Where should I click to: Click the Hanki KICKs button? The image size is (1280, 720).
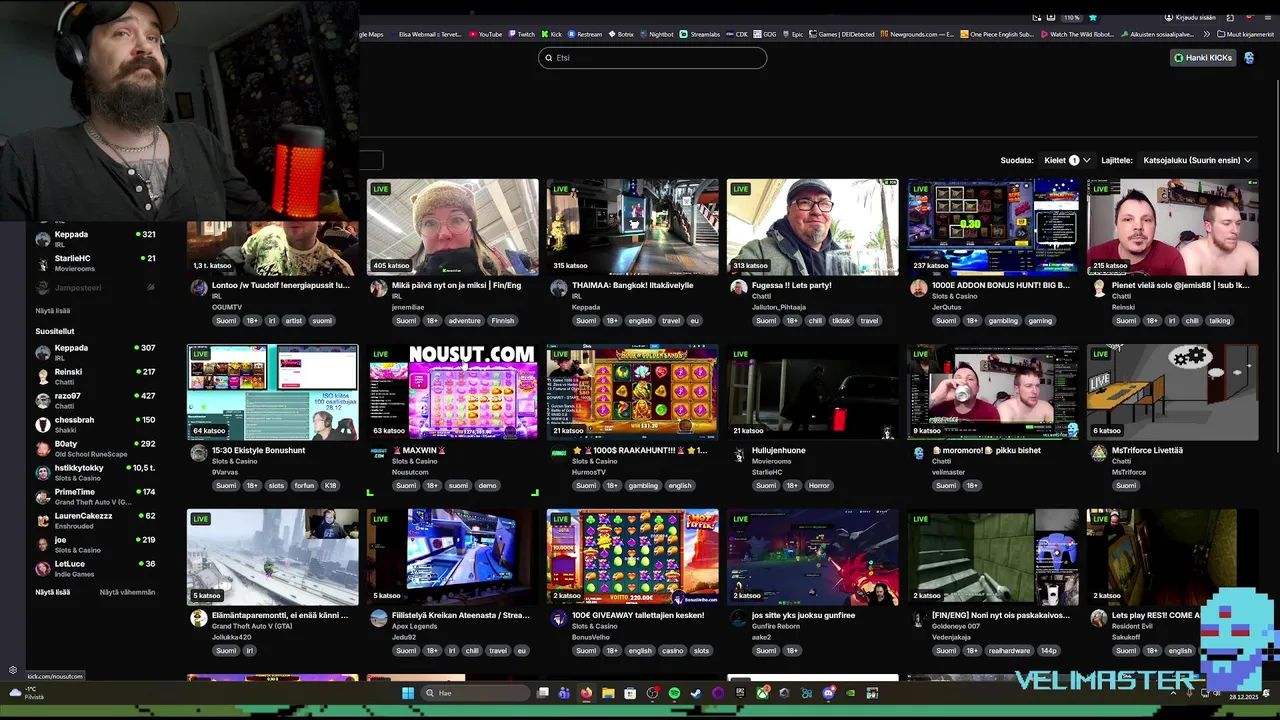pos(1203,58)
